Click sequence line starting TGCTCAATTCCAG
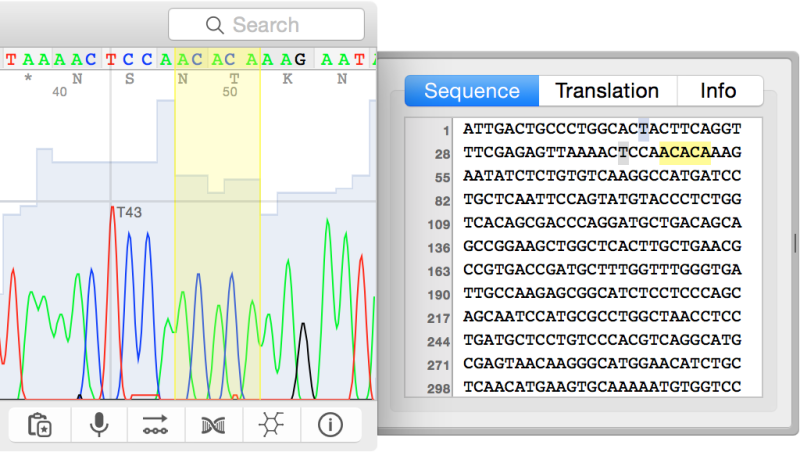 tap(602, 199)
